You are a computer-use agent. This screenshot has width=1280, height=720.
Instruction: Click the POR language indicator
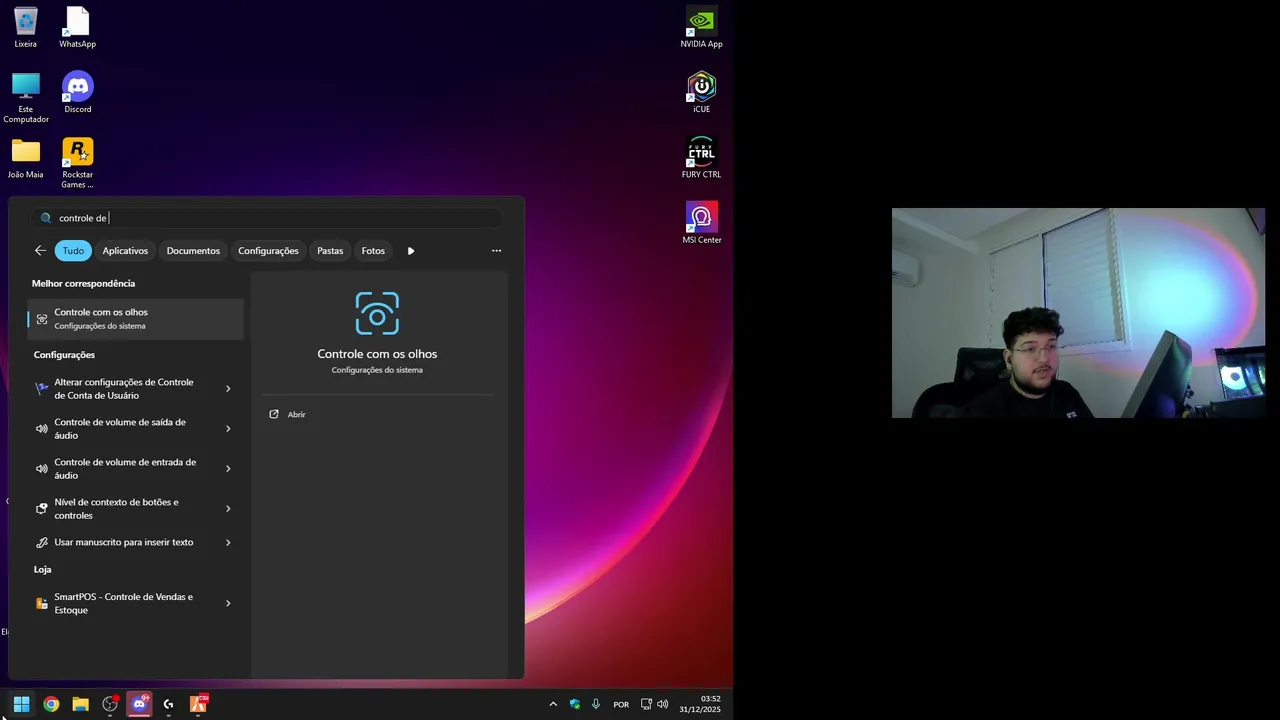tap(621, 704)
